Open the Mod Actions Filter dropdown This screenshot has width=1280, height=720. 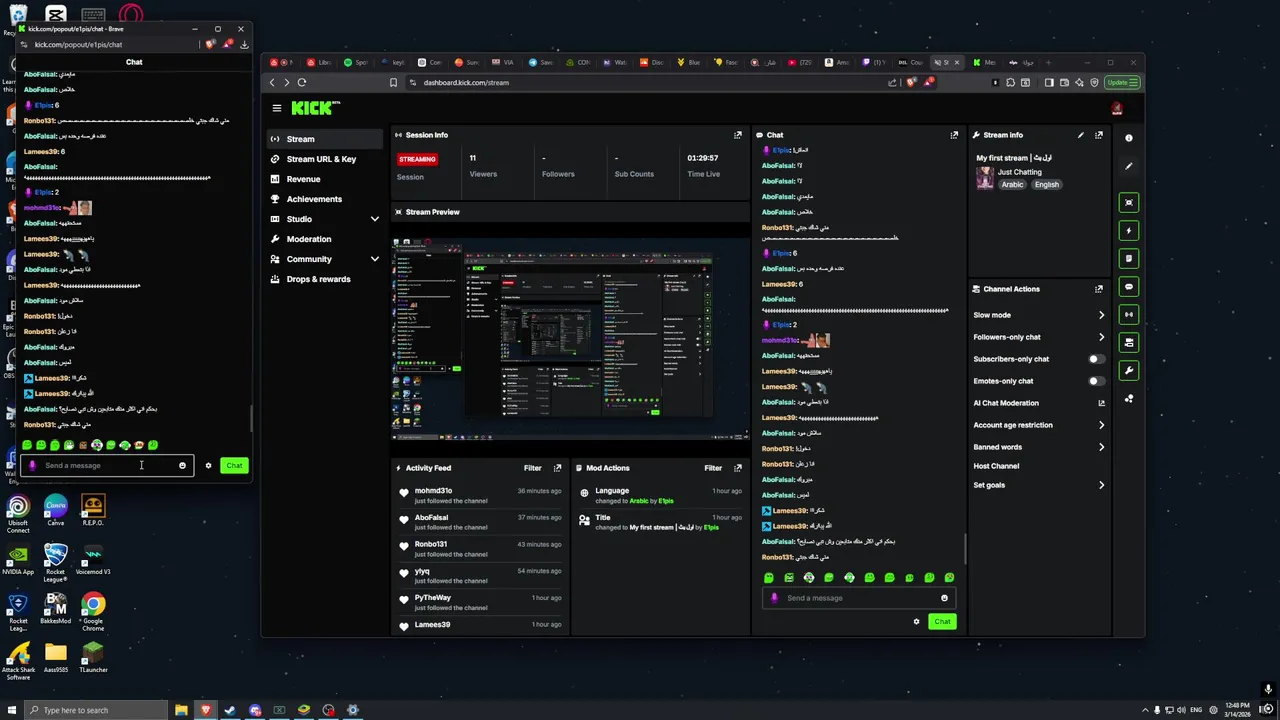(x=713, y=468)
